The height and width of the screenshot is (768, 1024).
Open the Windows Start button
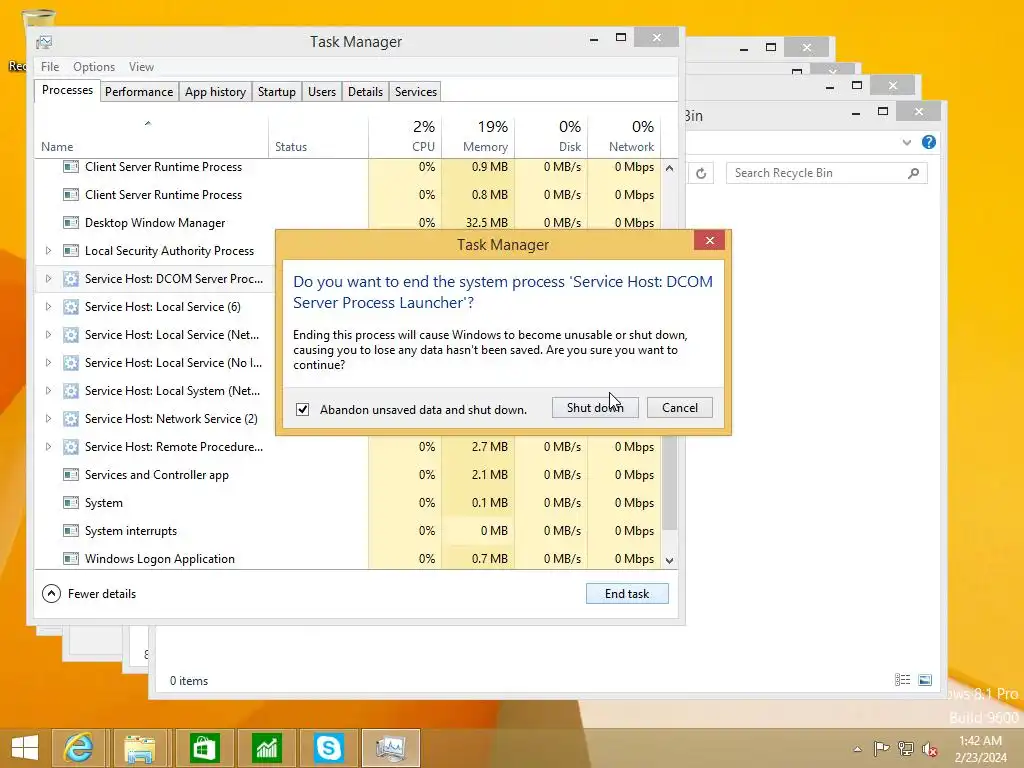(25, 748)
